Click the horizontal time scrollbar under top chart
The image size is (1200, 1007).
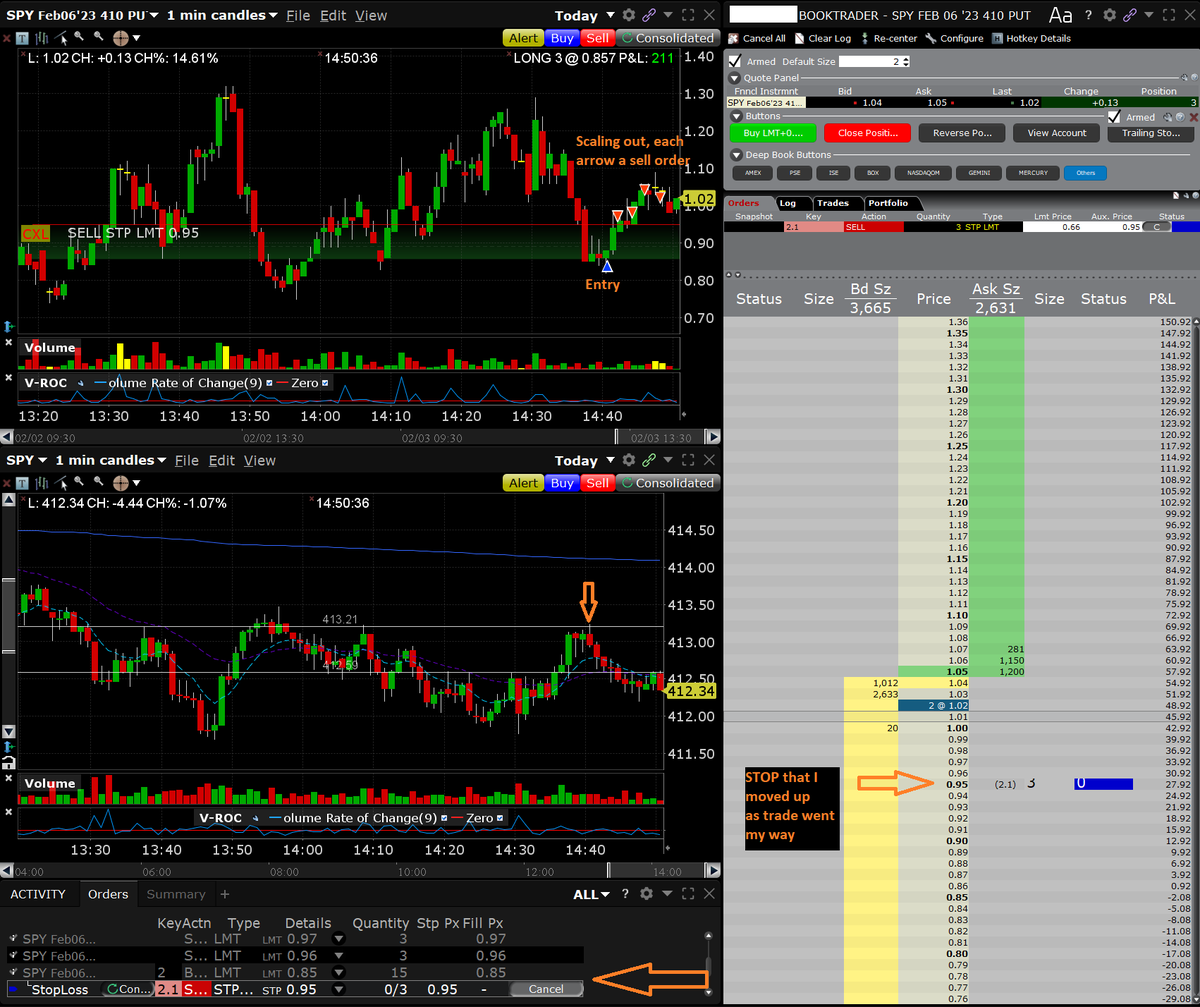360,438
